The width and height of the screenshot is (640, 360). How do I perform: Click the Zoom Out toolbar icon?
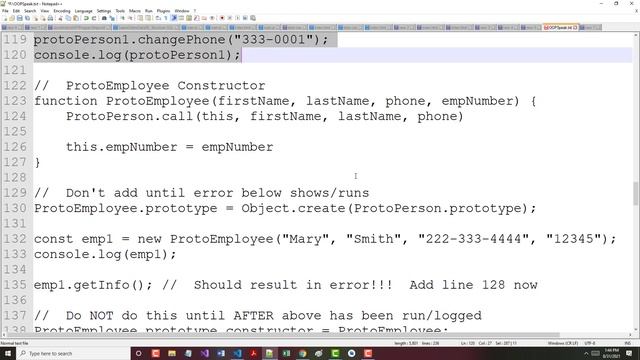click(x=131, y=18)
